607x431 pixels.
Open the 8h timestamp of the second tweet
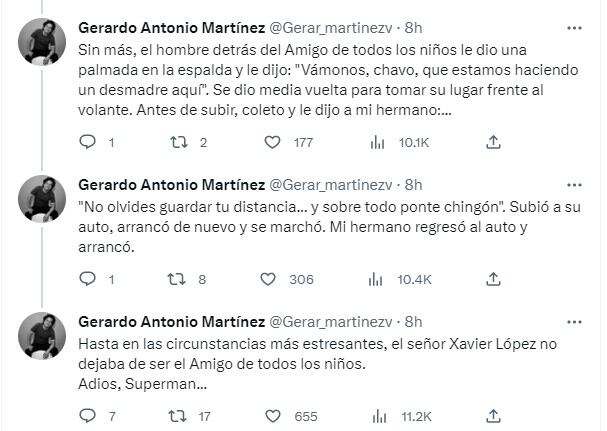pos(413,185)
